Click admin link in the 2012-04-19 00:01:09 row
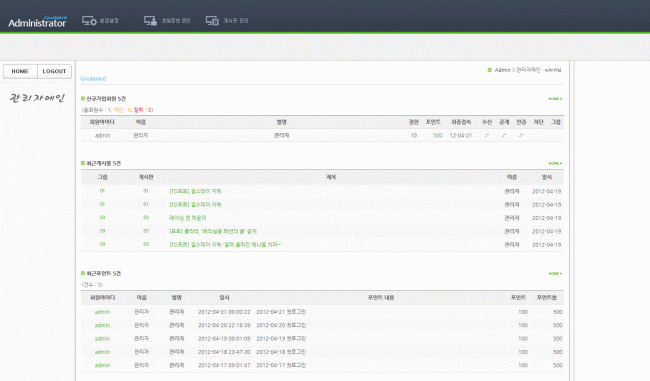The height and width of the screenshot is (381, 650). click(102, 339)
